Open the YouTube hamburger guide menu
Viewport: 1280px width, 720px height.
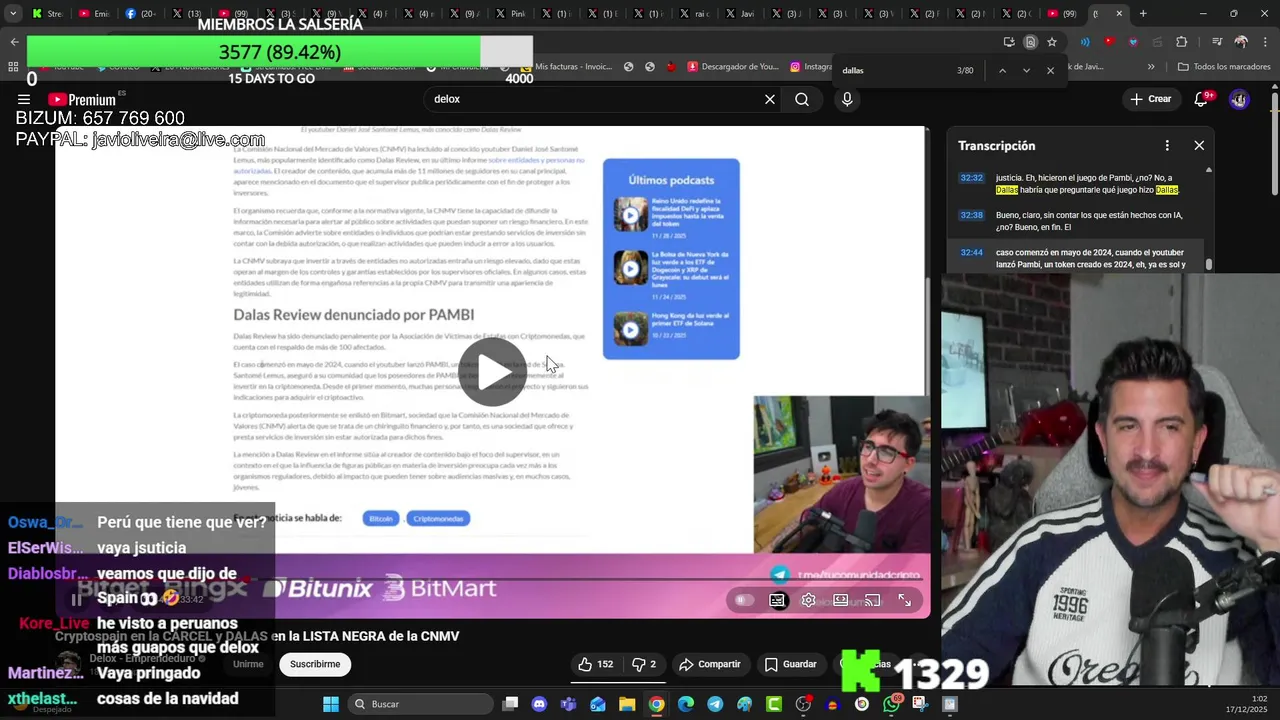pos(23,99)
